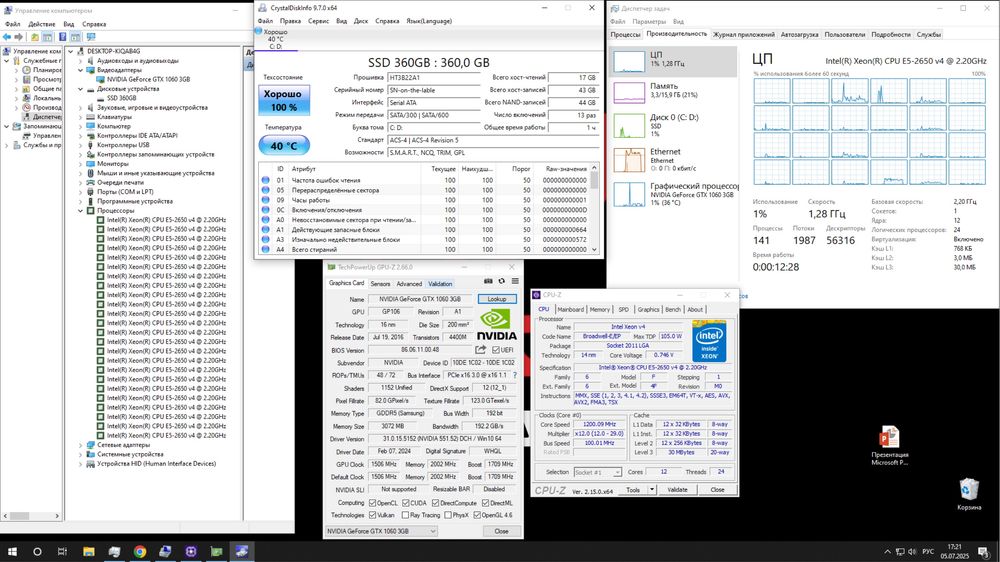Screen dimensions: 1000x562
Task: Open Task View from taskbar
Action: 62,551
